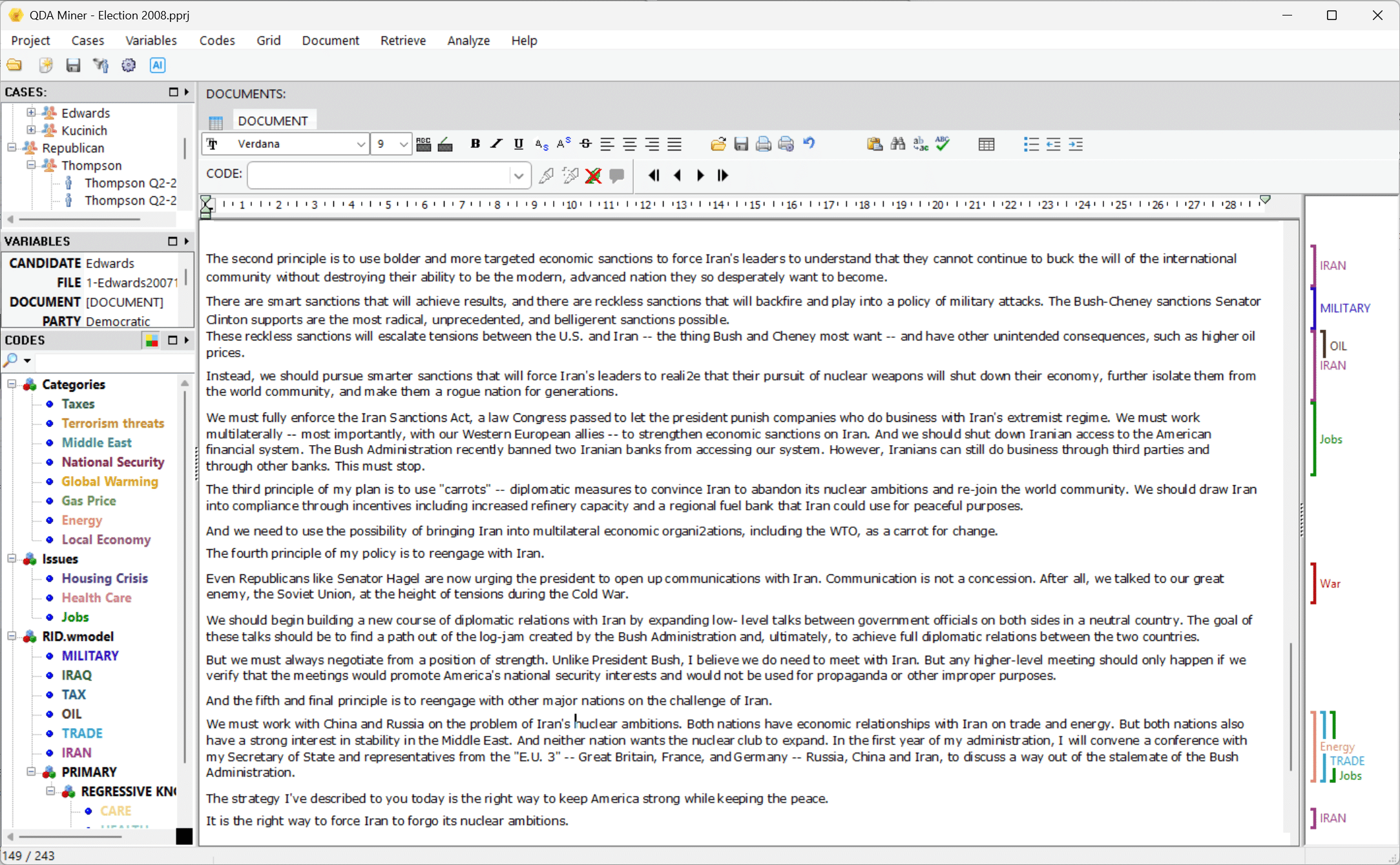The width and height of the screenshot is (1400, 865).
Task: Import a document with the open-file icon
Action: (x=718, y=144)
